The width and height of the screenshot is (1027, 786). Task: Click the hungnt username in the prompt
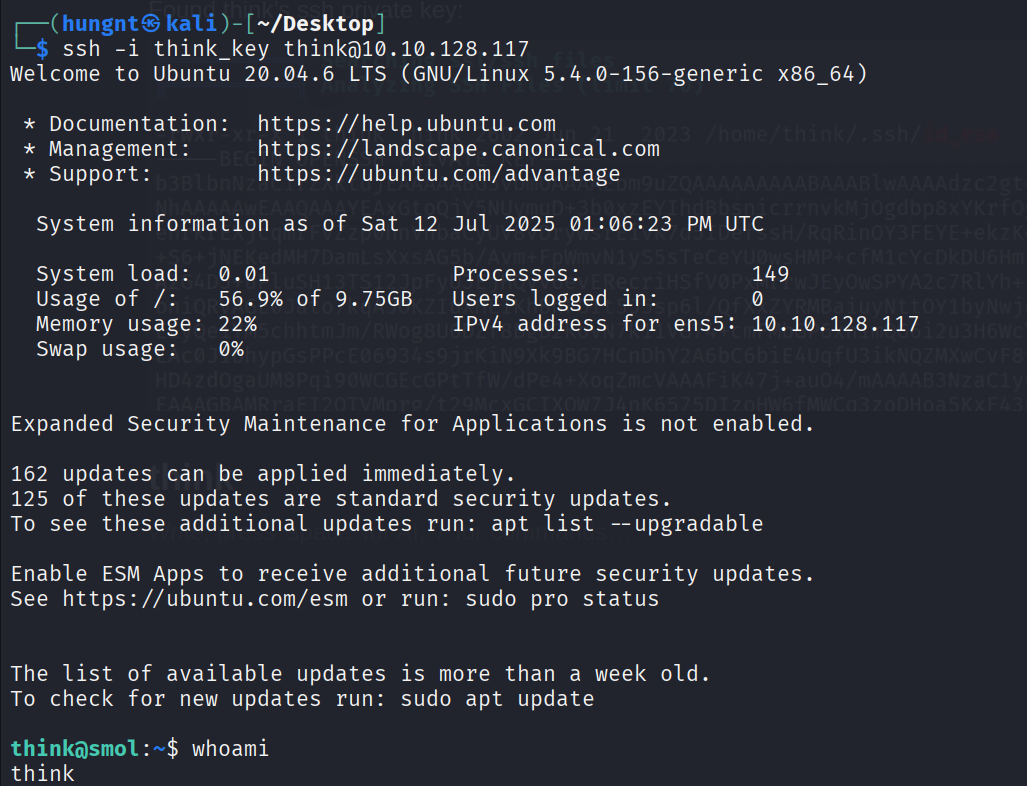[x=100, y=24]
